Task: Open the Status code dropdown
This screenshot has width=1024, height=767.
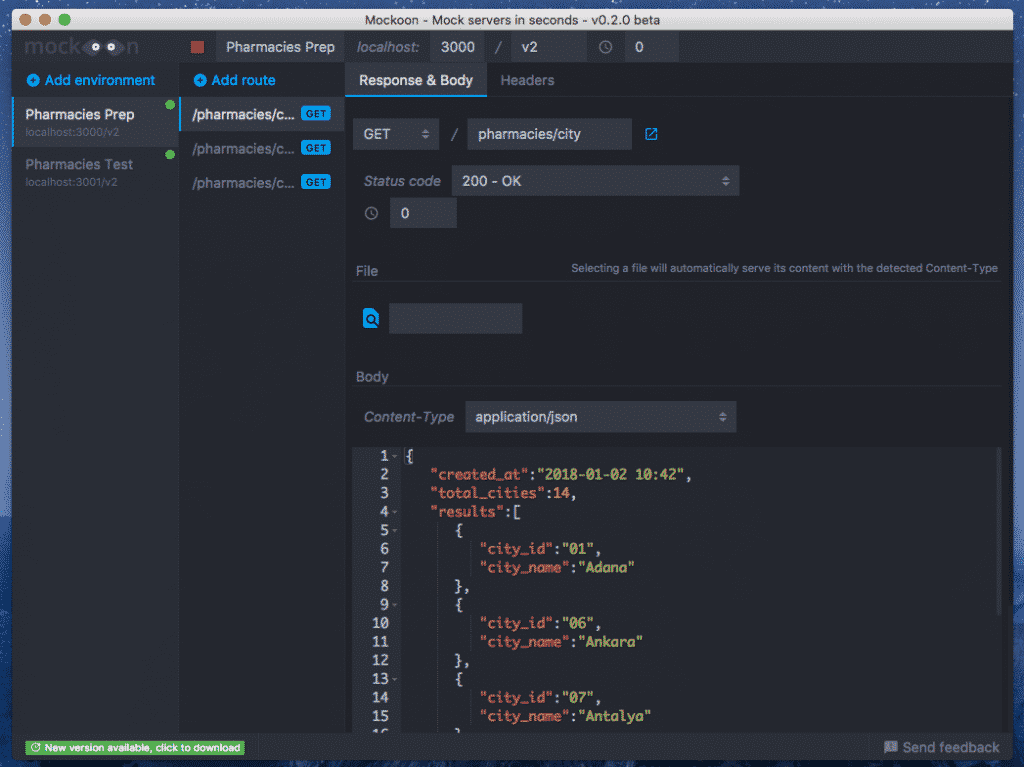Action: (x=595, y=180)
